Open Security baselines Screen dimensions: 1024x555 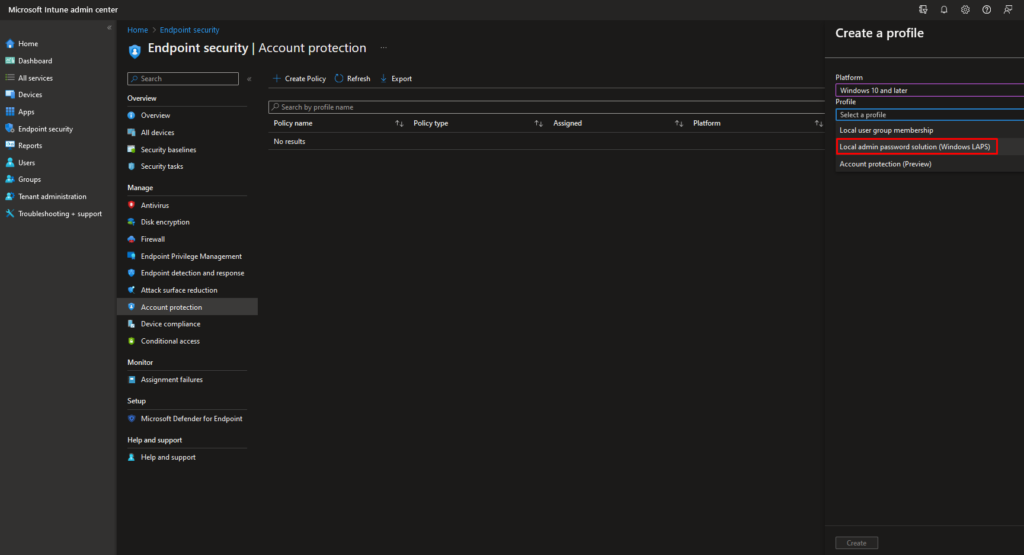[x=168, y=150]
